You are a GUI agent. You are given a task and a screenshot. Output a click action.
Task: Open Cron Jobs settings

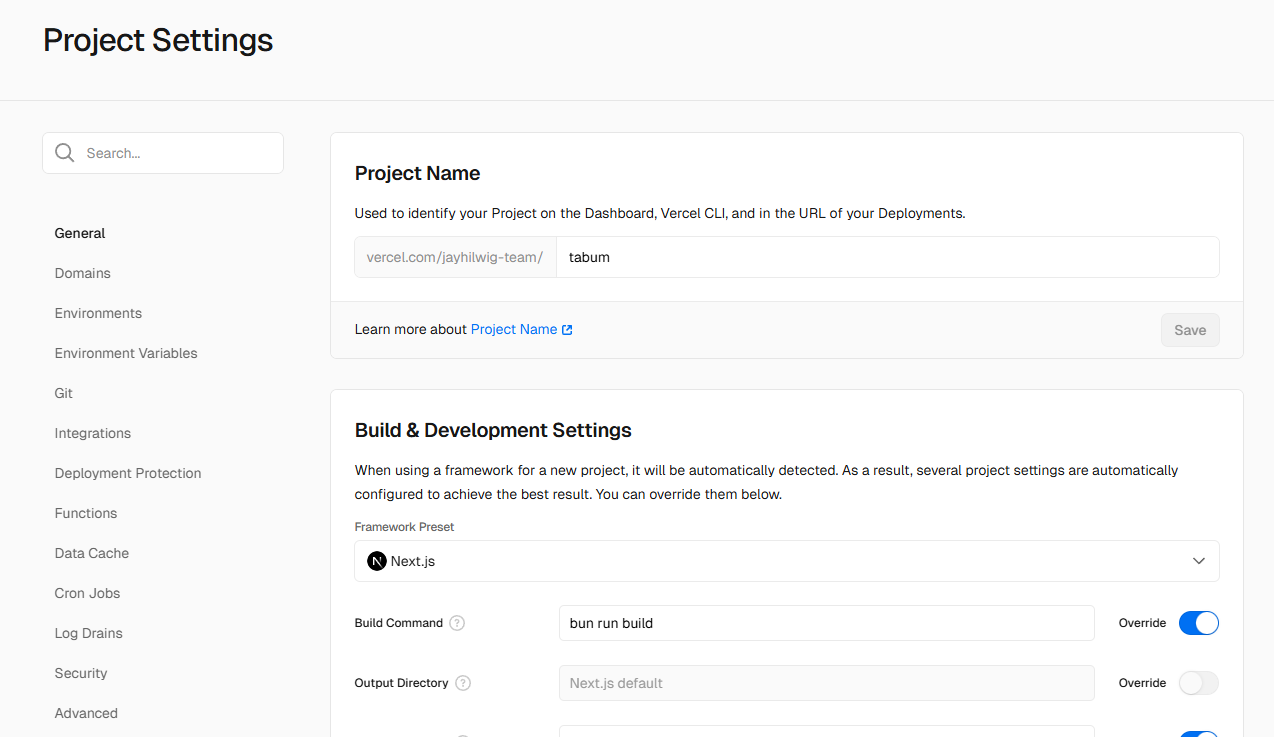pos(88,593)
